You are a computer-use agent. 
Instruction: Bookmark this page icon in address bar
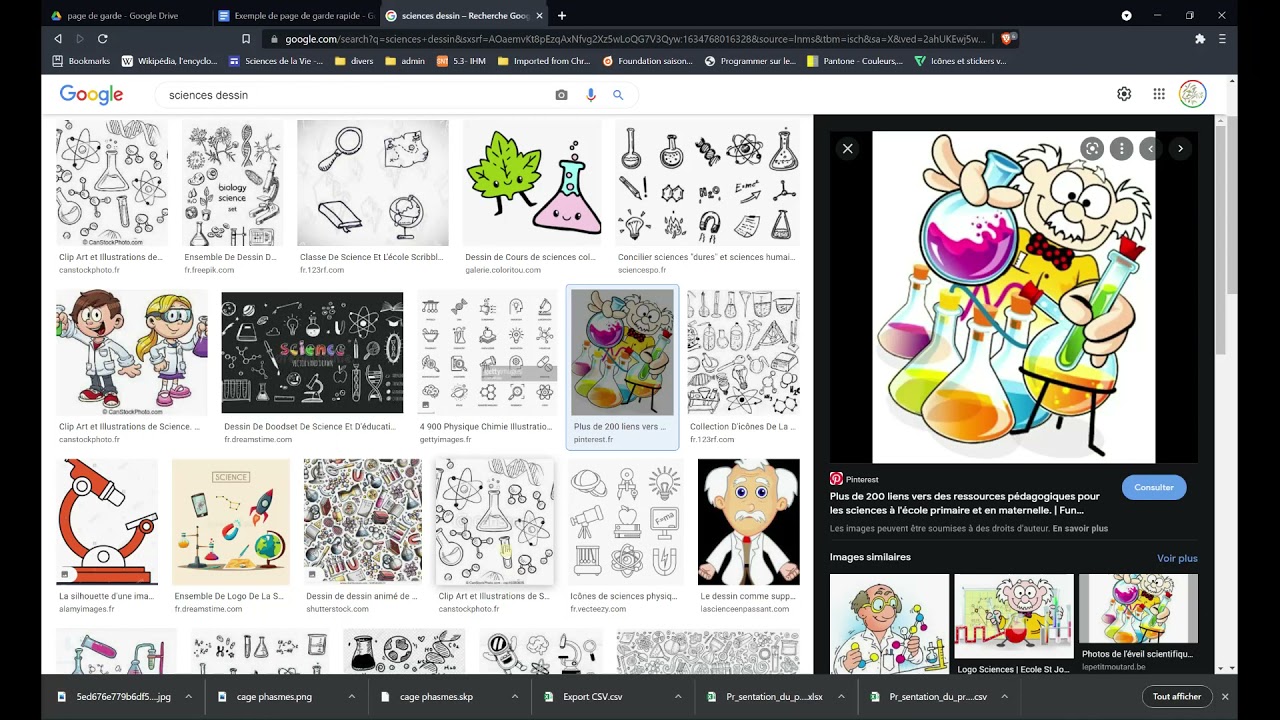pyautogui.click(x=246, y=39)
